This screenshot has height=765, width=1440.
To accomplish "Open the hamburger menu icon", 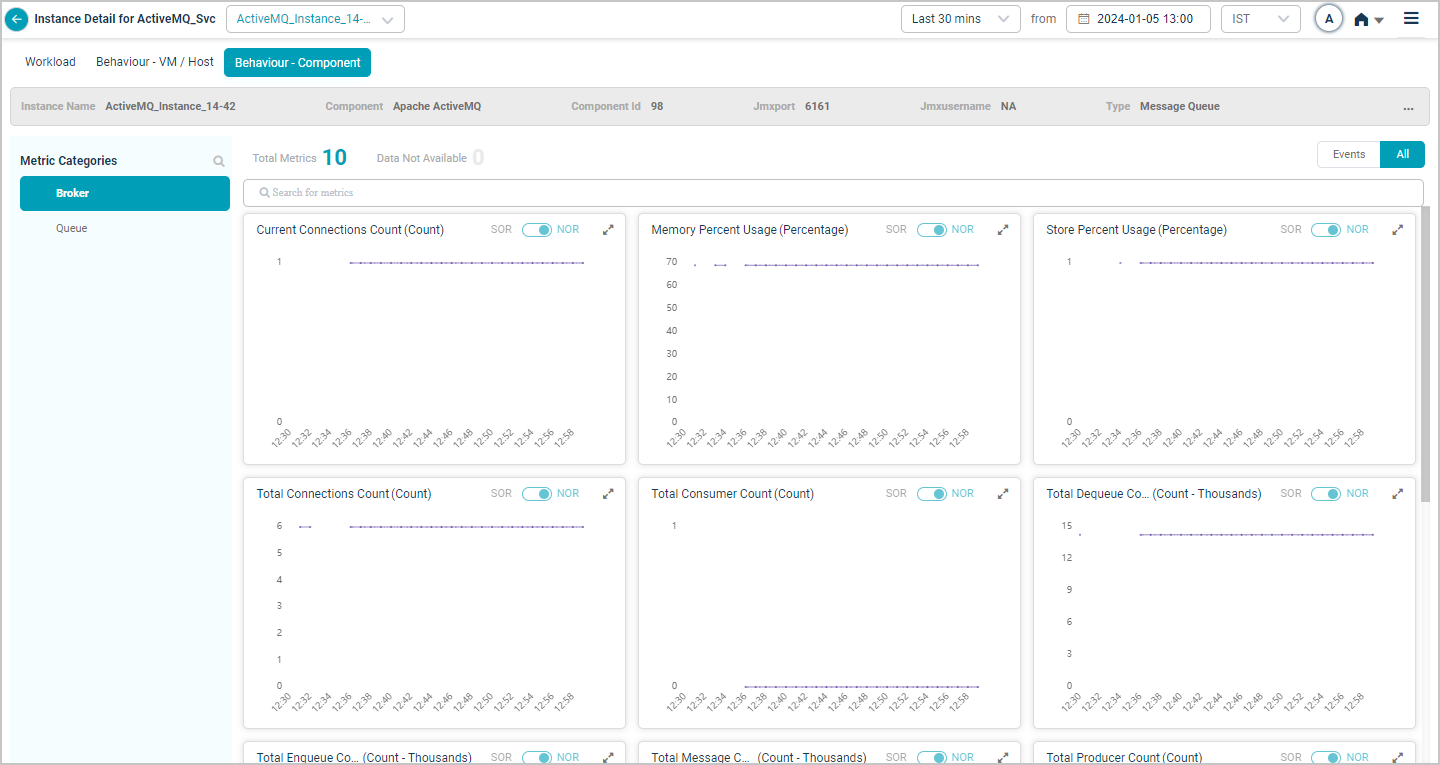I will [x=1411, y=19].
